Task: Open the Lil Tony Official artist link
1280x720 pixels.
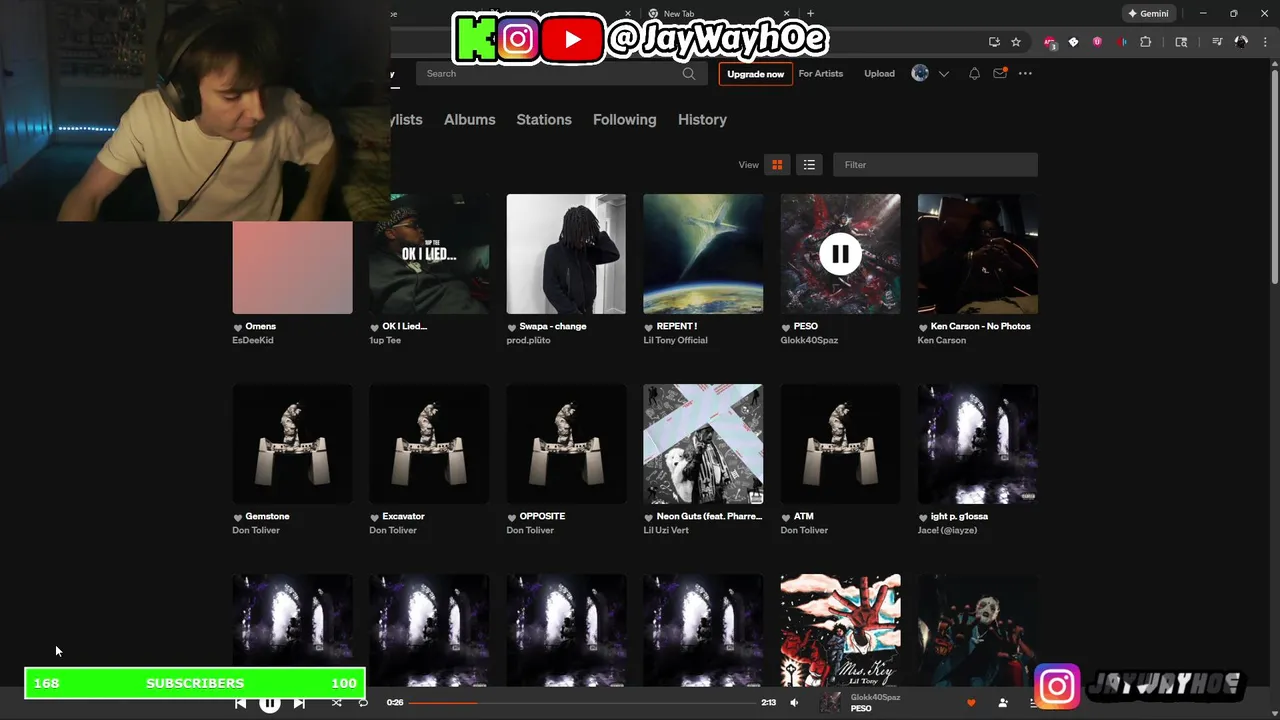Action: click(675, 340)
